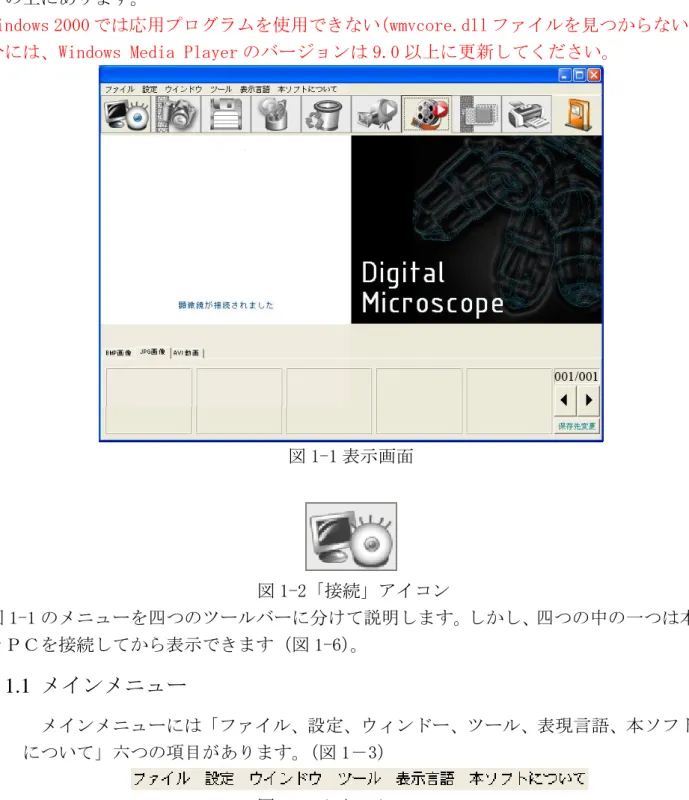This screenshot has width=689, height=800.
Task: Close the Digital Microscope window
Action: [594, 75]
